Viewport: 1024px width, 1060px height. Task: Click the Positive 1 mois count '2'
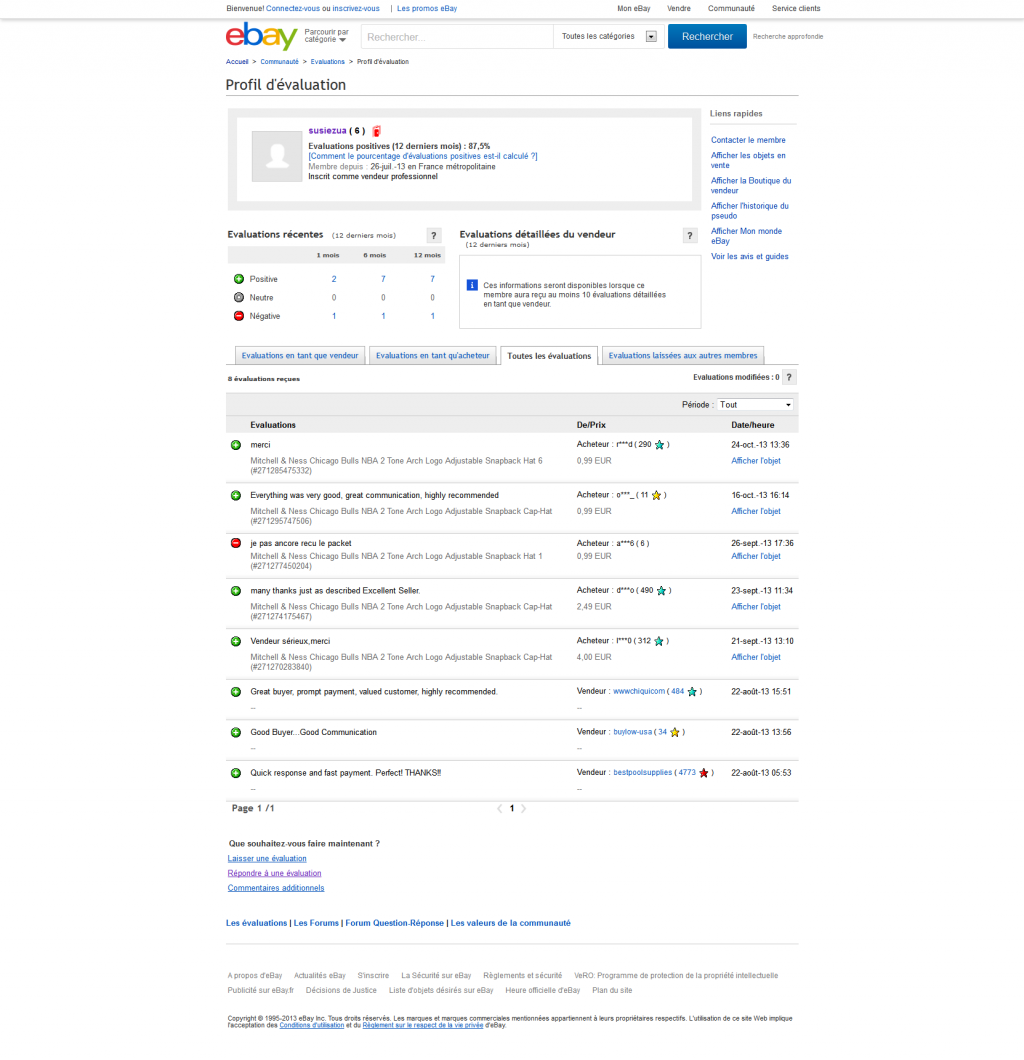334,279
